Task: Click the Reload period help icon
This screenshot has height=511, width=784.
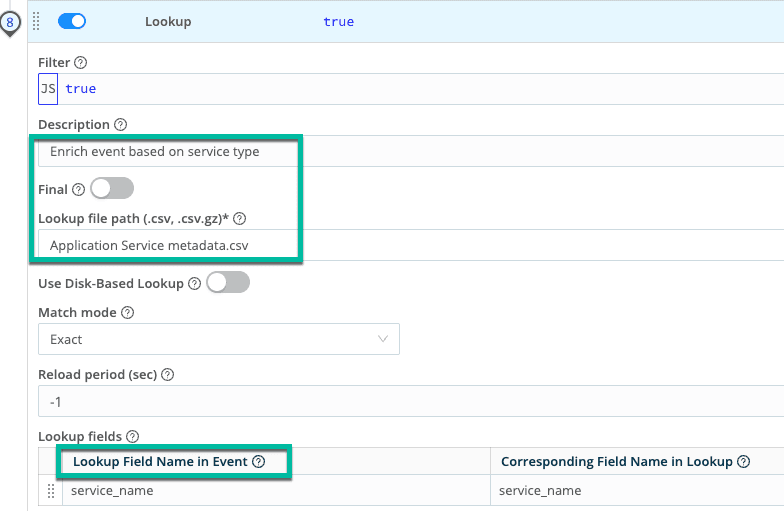Action: click(x=168, y=375)
